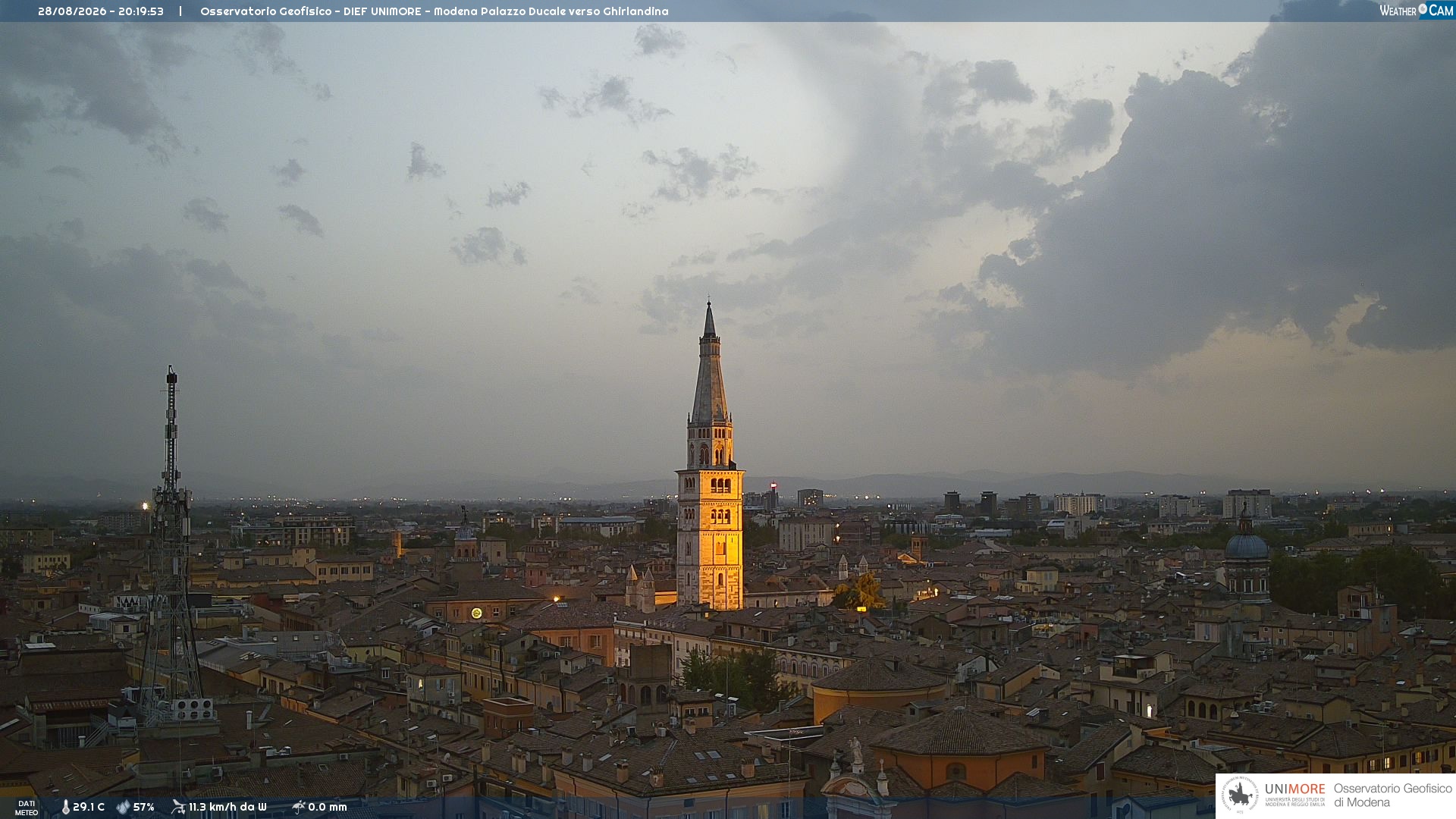
Task: Click the Weather text of WeatherCam logo
Action: [1398, 11]
